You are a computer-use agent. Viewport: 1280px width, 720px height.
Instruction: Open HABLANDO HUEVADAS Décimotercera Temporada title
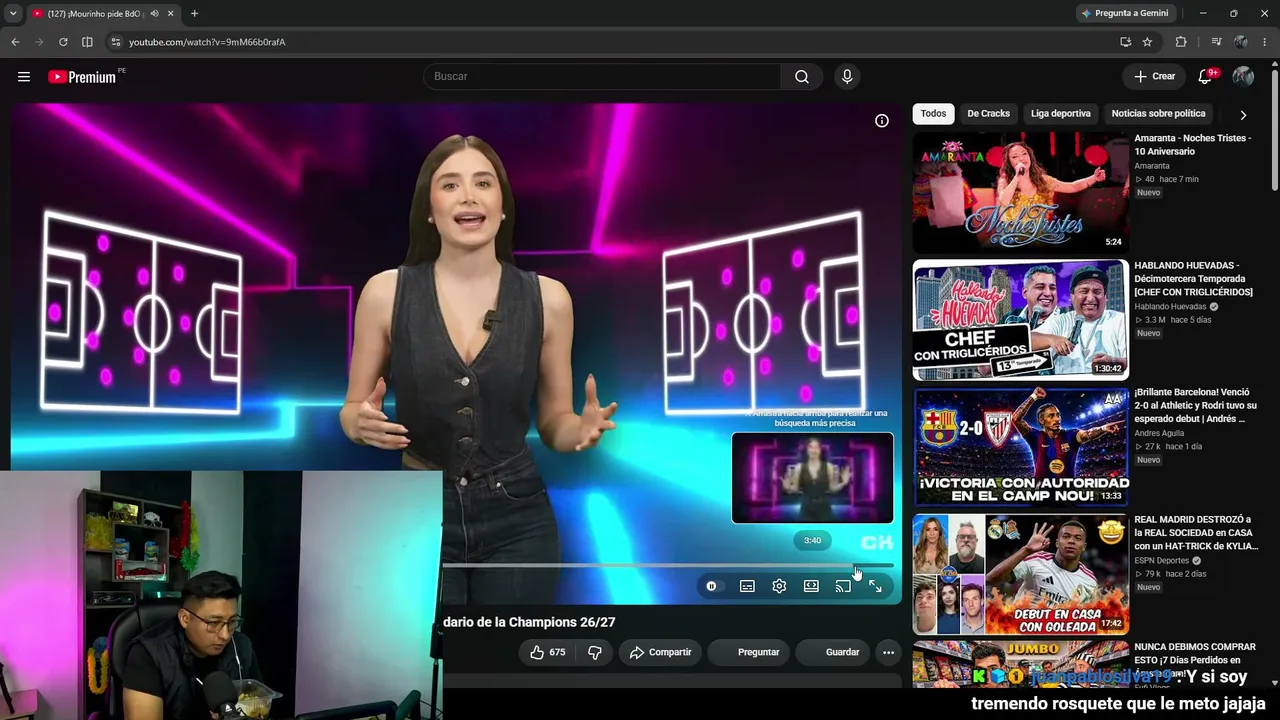pos(1193,279)
